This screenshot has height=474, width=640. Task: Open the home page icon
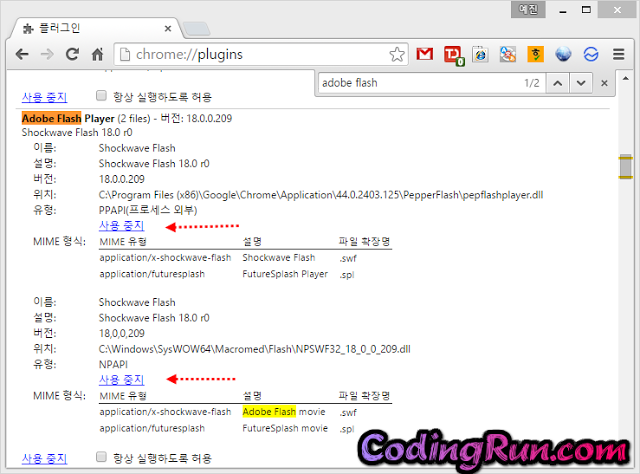[x=97, y=54]
